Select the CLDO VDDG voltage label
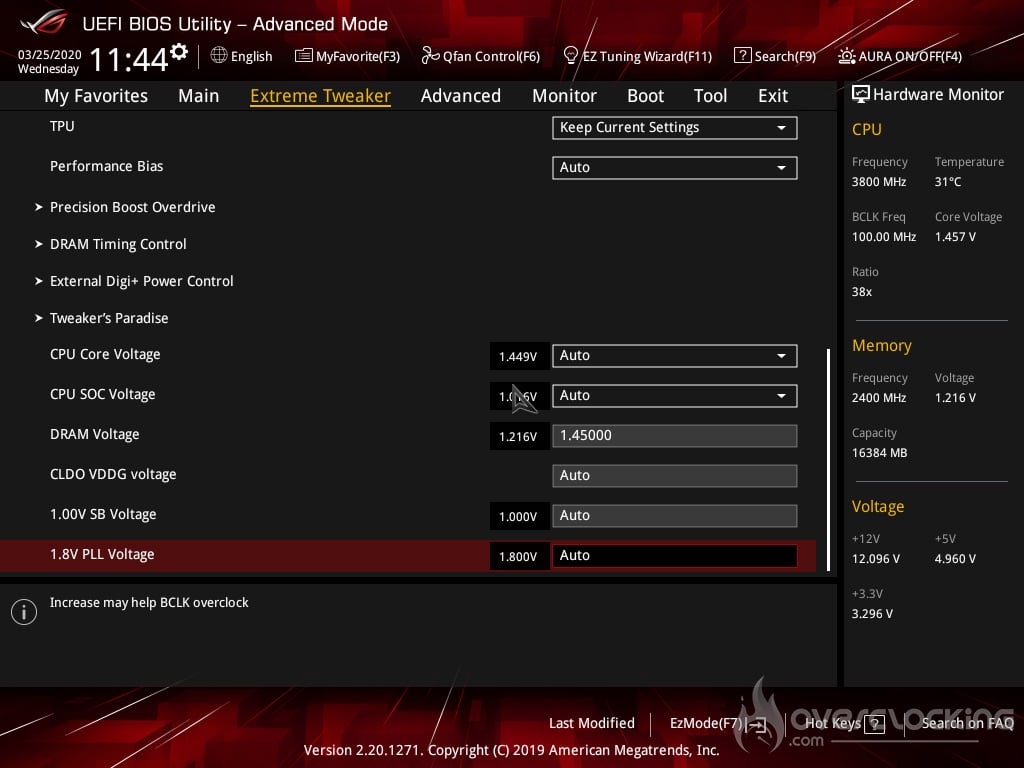Viewport: 1024px width, 768px height. click(x=113, y=474)
